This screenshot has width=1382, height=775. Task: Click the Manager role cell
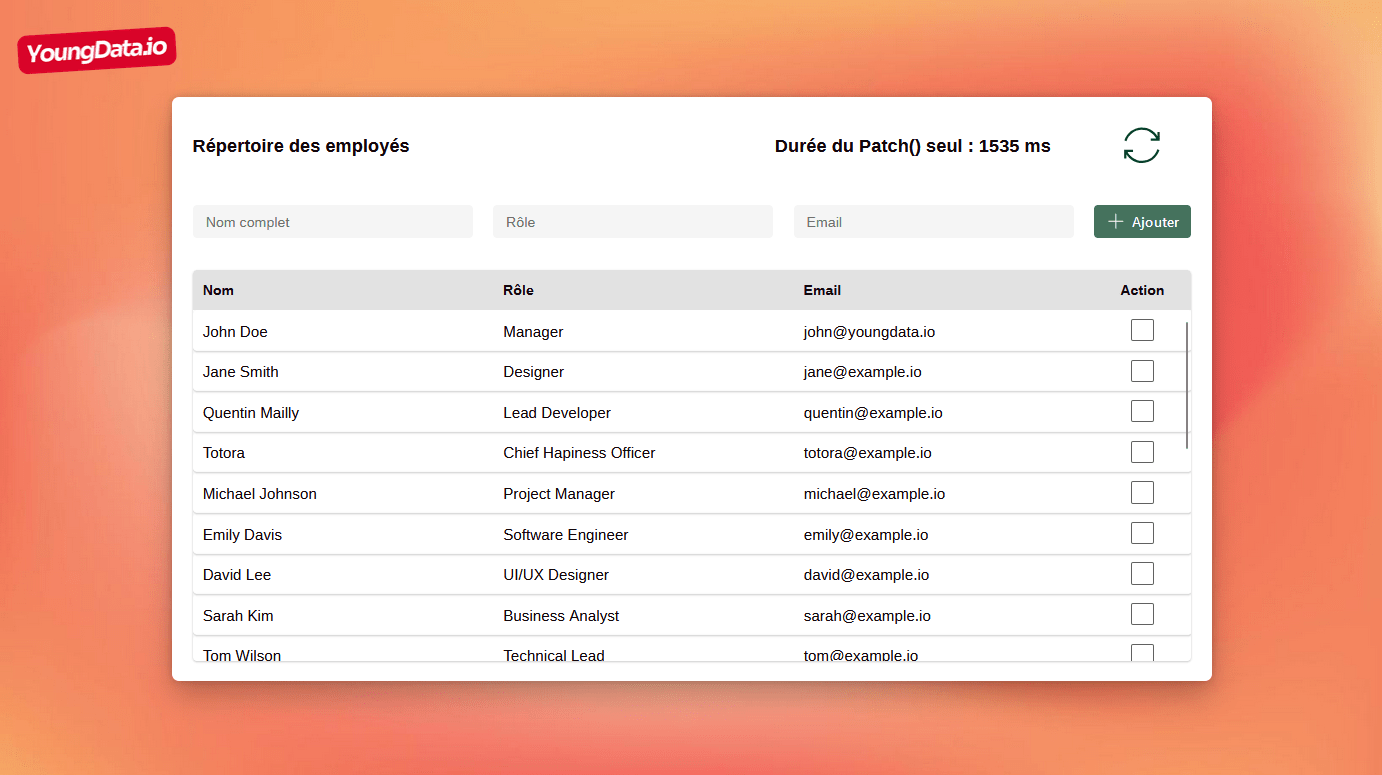tap(533, 332)
